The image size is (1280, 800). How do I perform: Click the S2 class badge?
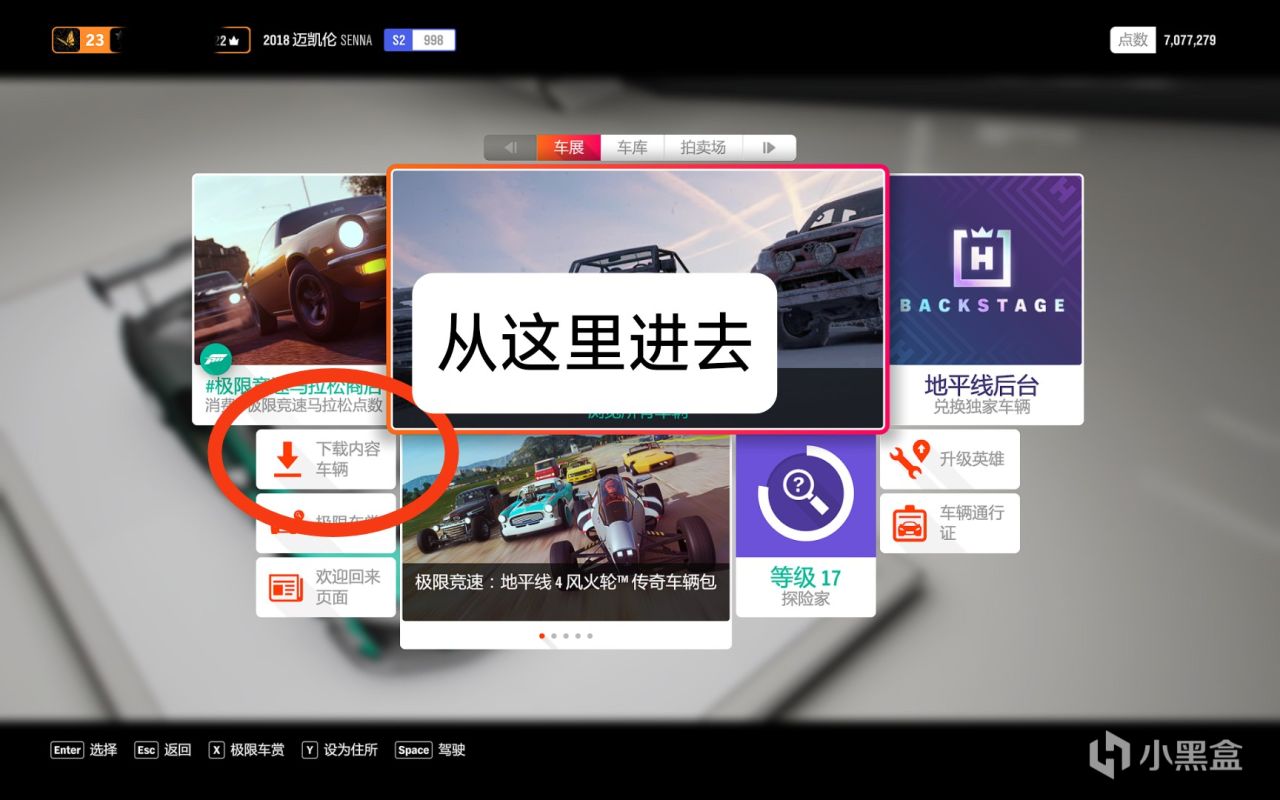point(399,40)
